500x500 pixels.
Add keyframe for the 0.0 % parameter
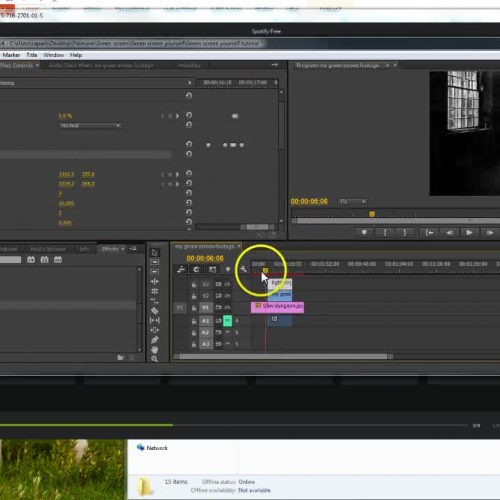[x=170, y=116]
